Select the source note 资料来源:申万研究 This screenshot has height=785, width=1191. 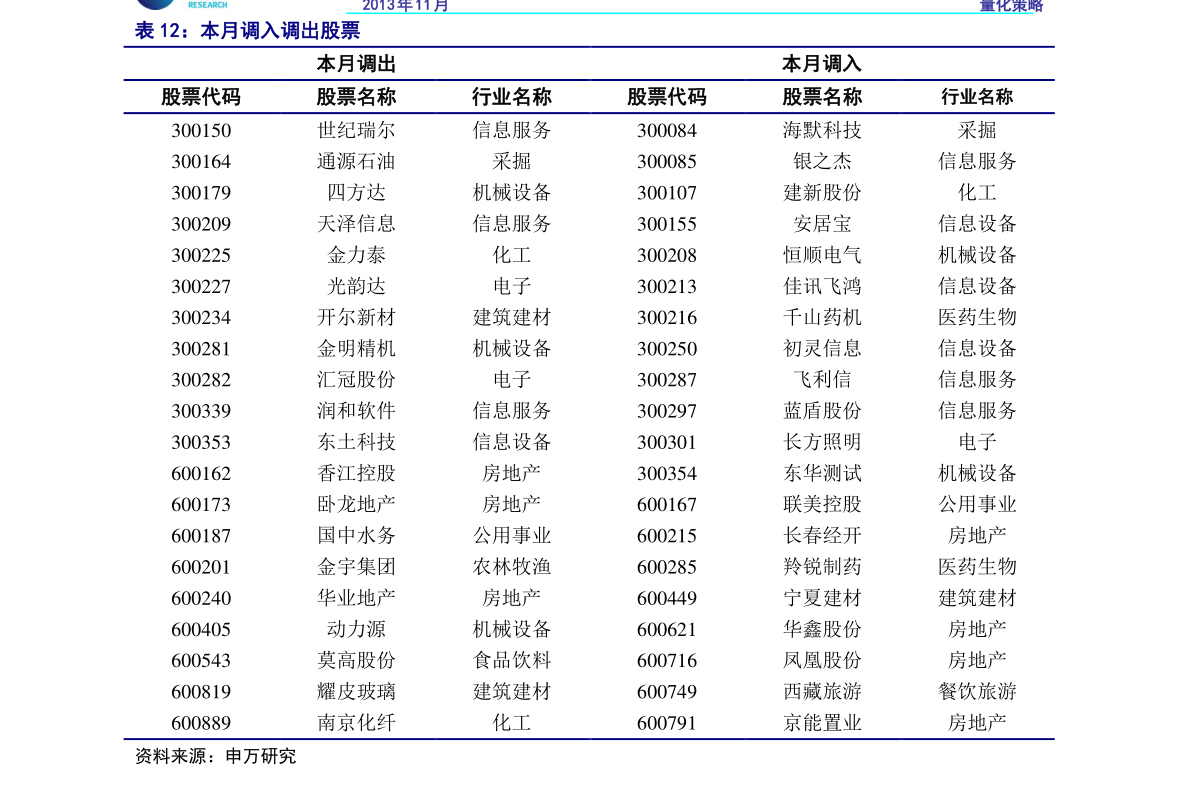click(216, 756)
